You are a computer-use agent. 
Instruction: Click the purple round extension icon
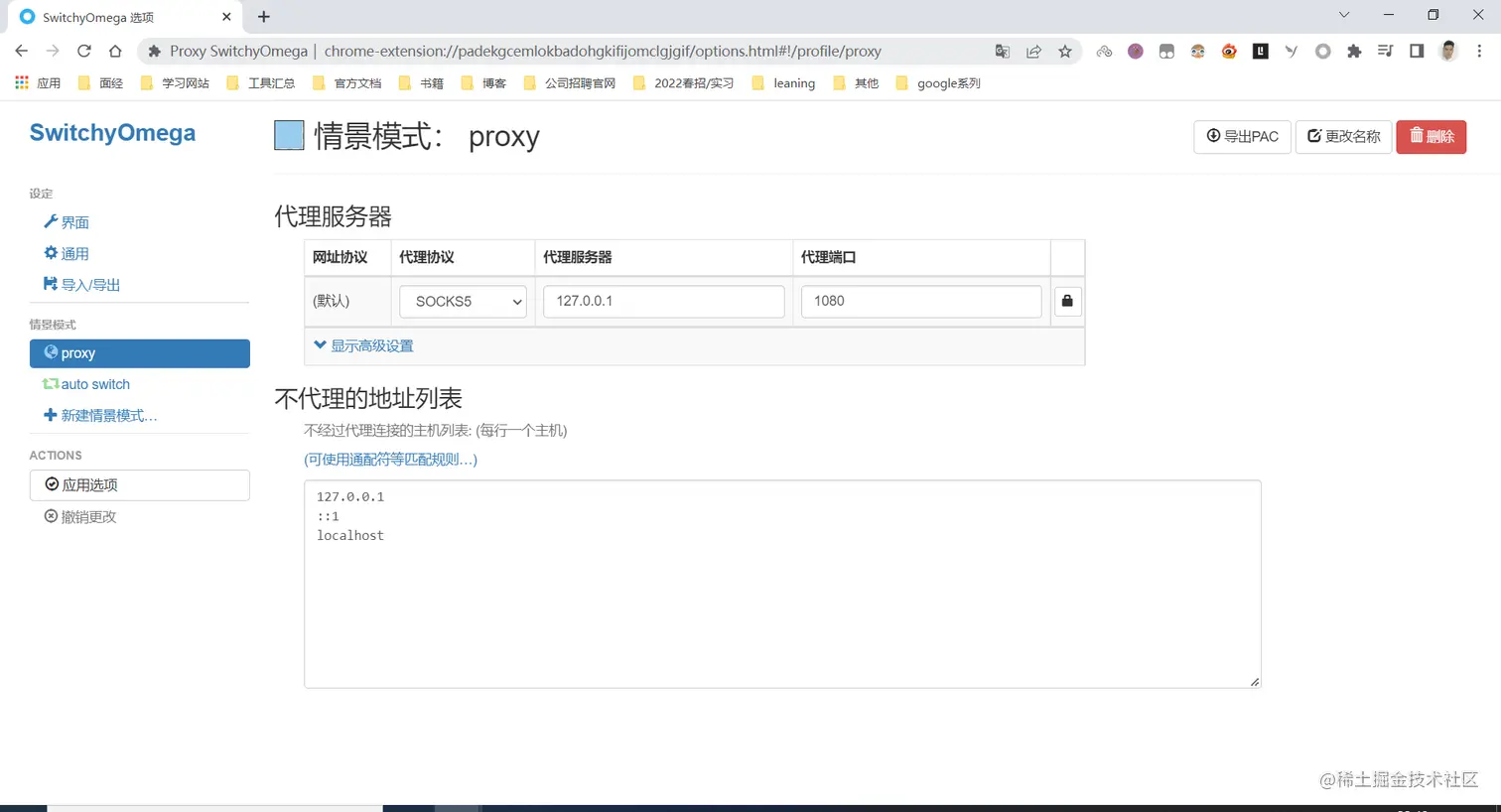tap(1136, 52)
